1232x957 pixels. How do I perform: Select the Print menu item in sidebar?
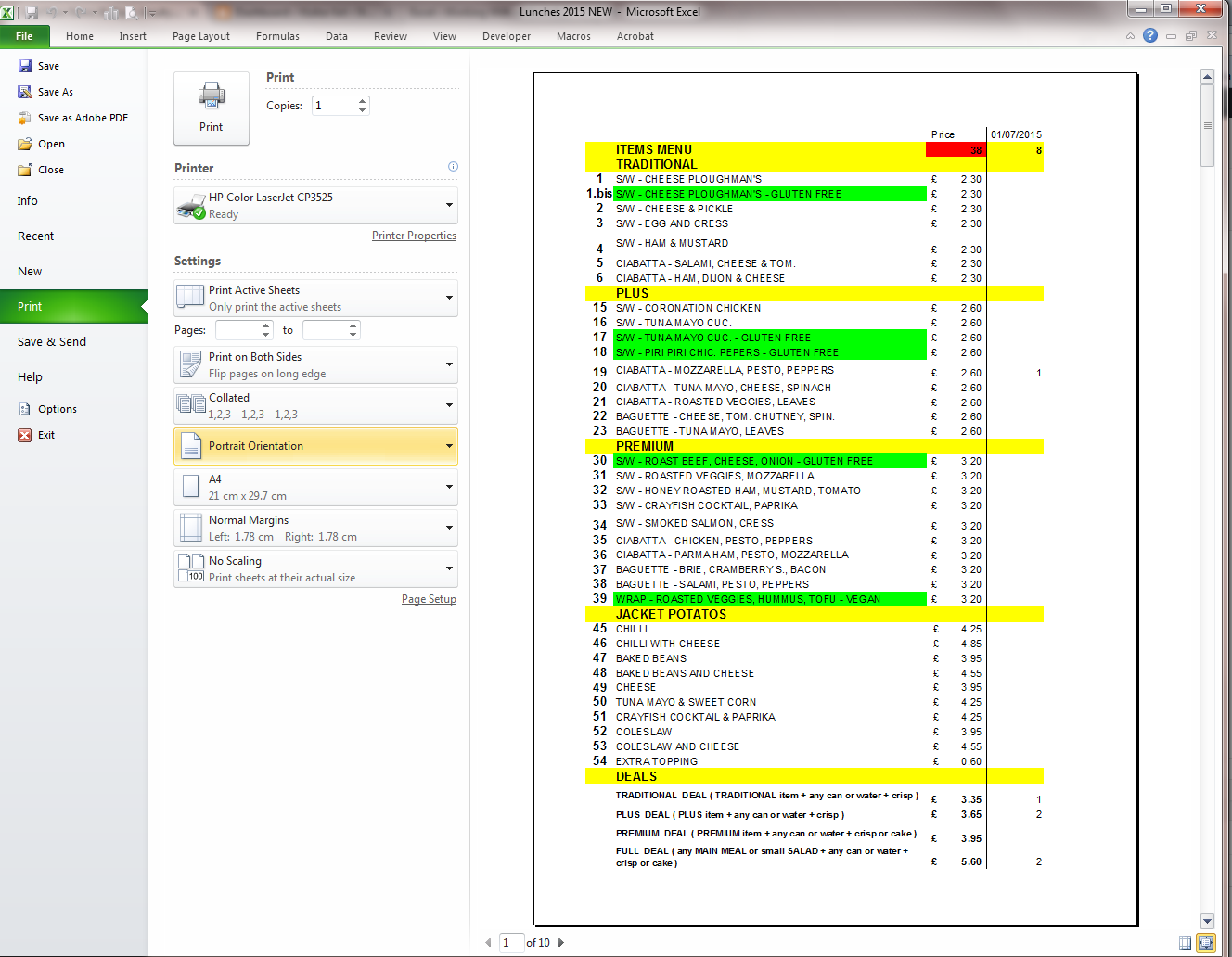(74, 306)
